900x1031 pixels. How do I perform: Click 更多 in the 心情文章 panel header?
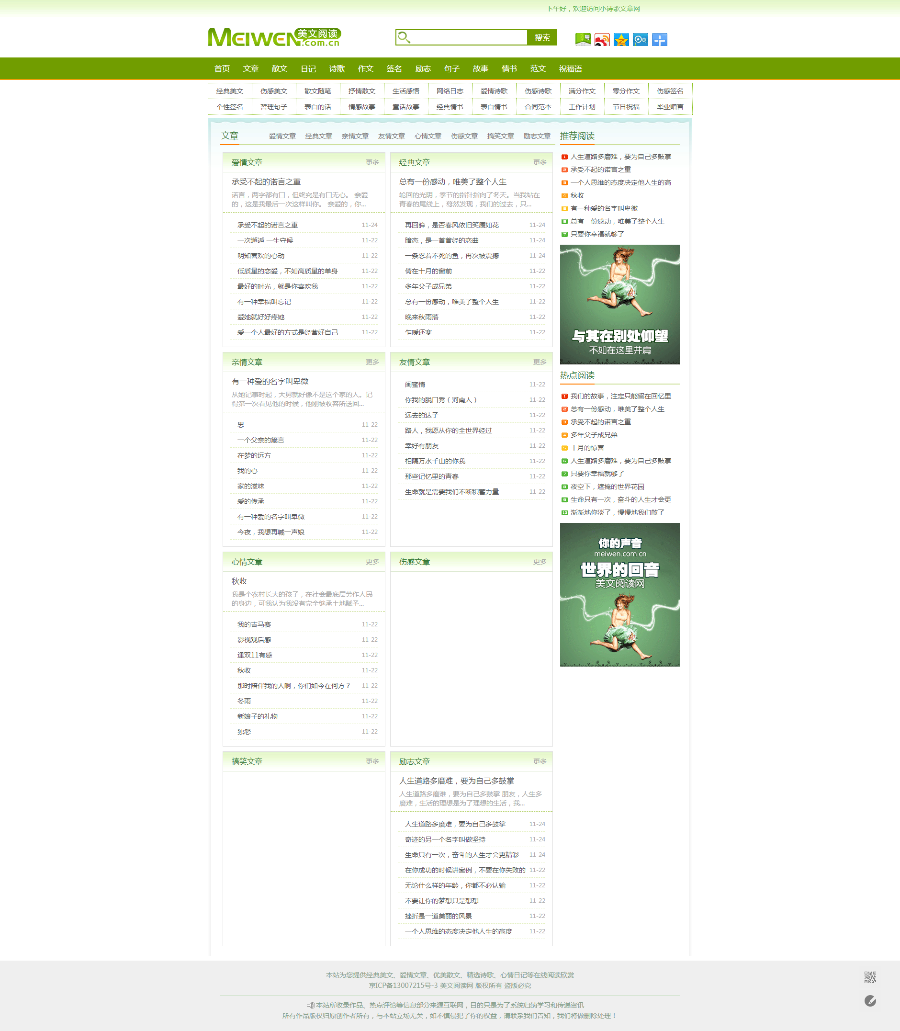coord(373,562)
